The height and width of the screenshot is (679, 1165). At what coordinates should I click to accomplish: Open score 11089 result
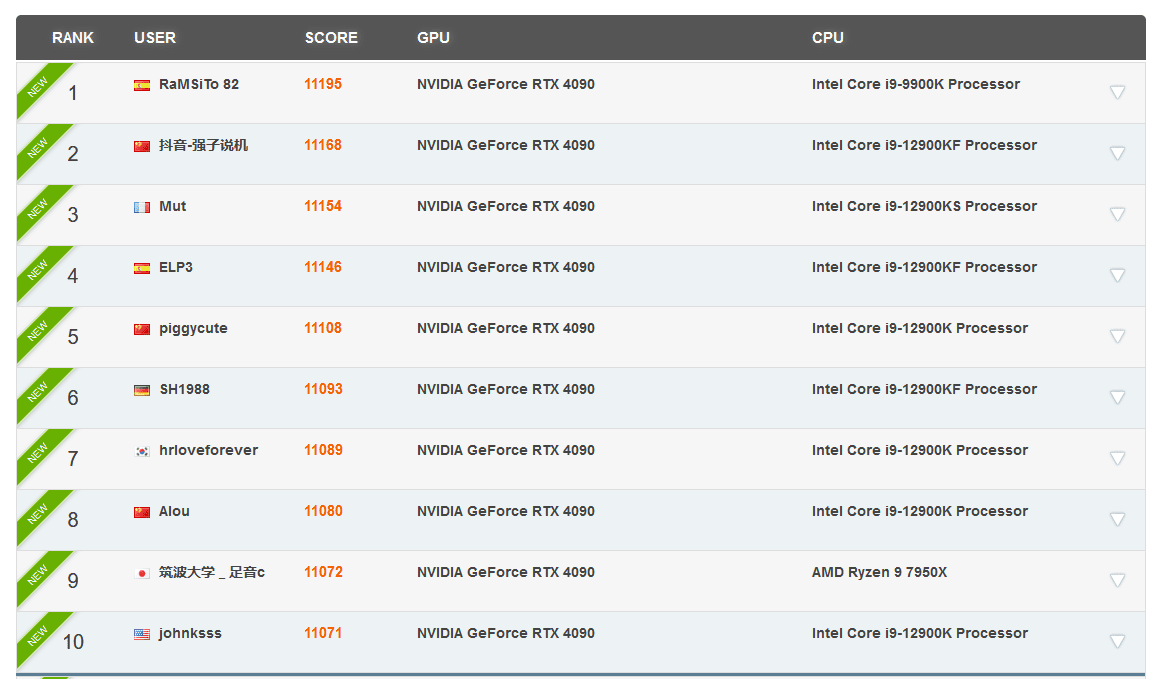click(x=323, y=449)
